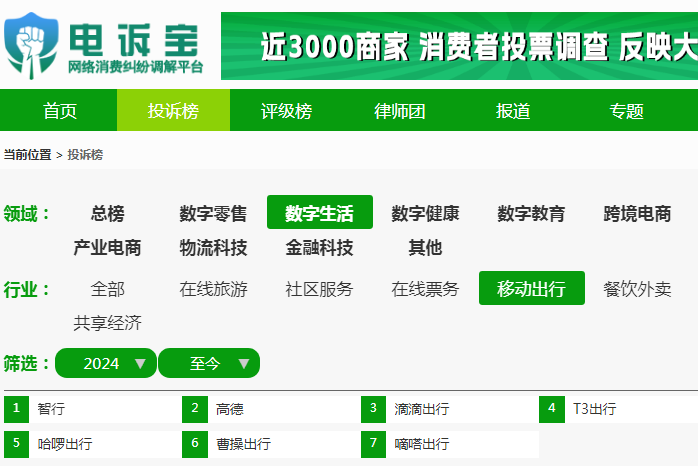Viewport: 698px width, 466px height.
Task: Select the 数字零售 field filter
Action: [x=213, y=213]
